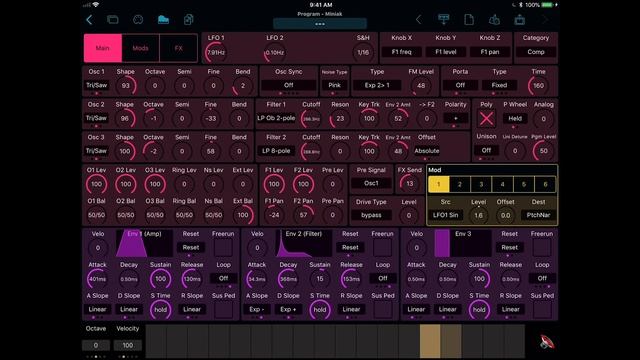The width and height of the screenshot is (640, 360).
Task: Open Noise Type Pink selector
Action: click(334, 85)
